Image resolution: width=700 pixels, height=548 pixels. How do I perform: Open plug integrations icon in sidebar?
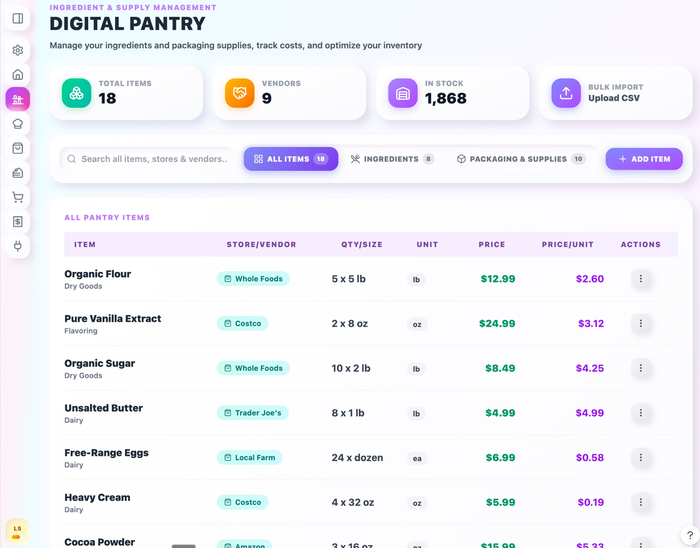(x=18, y=246)
